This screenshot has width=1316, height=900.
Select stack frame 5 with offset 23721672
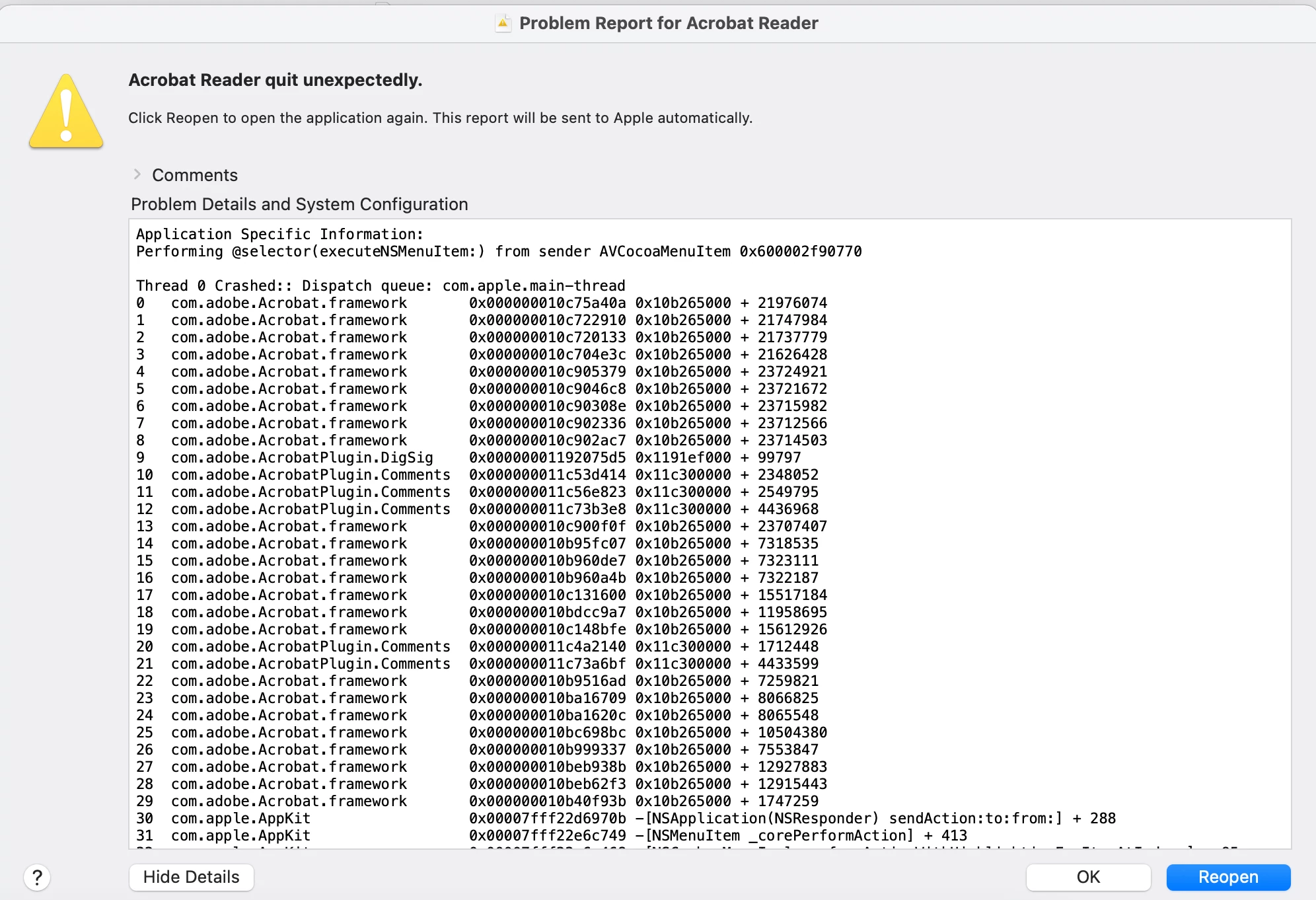tap(482, 389)
